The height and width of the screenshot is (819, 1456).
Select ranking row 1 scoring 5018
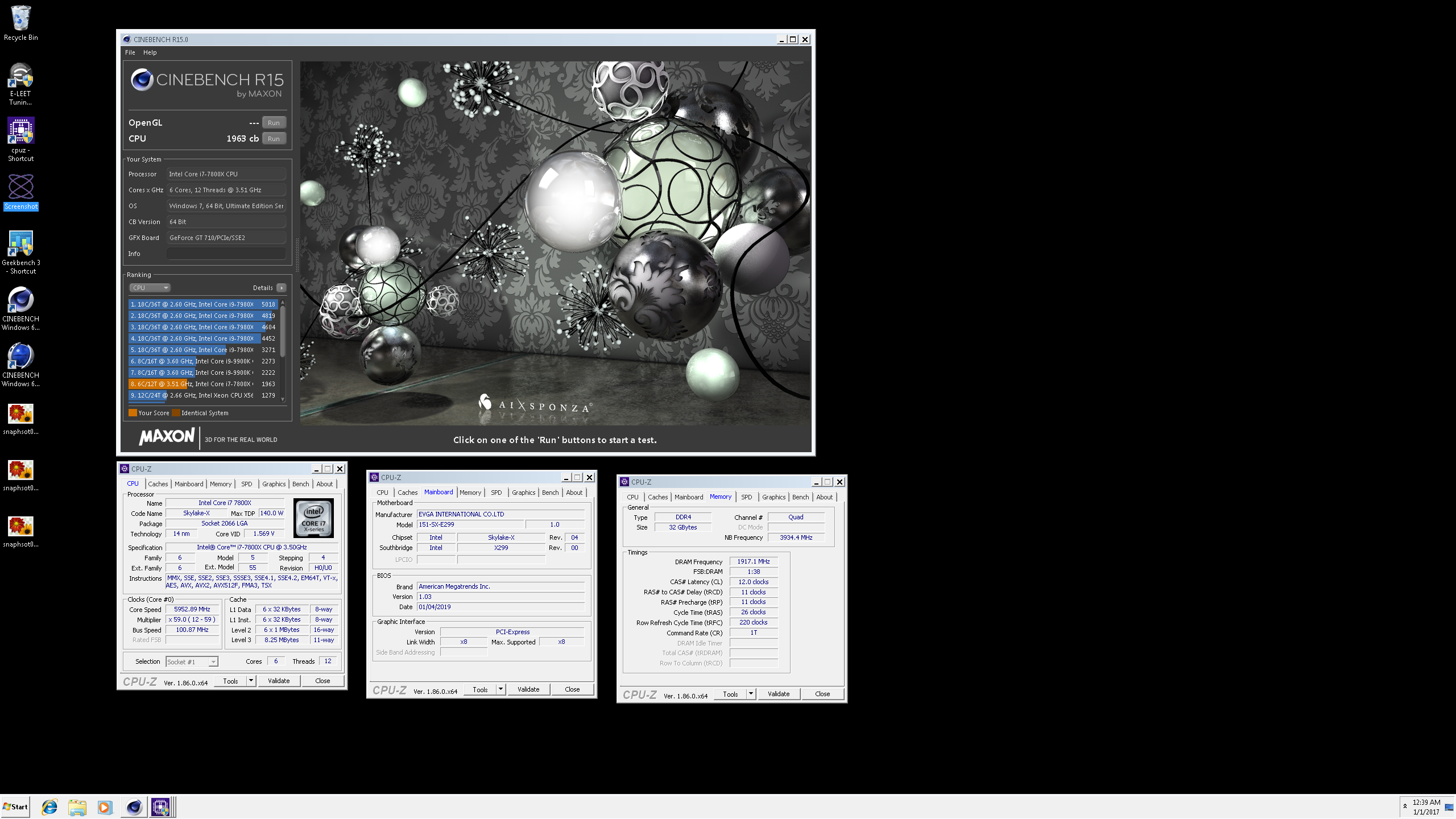point(203,304)
